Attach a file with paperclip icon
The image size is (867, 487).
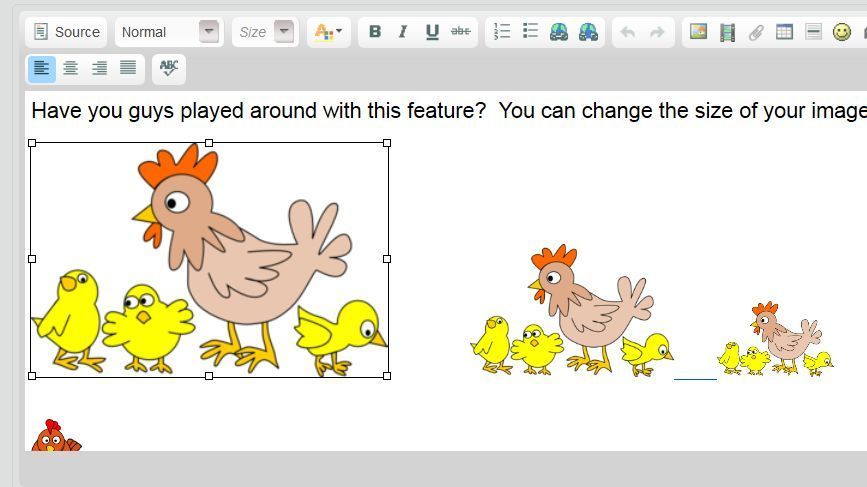pyautogui.click(x=756, y=32)
